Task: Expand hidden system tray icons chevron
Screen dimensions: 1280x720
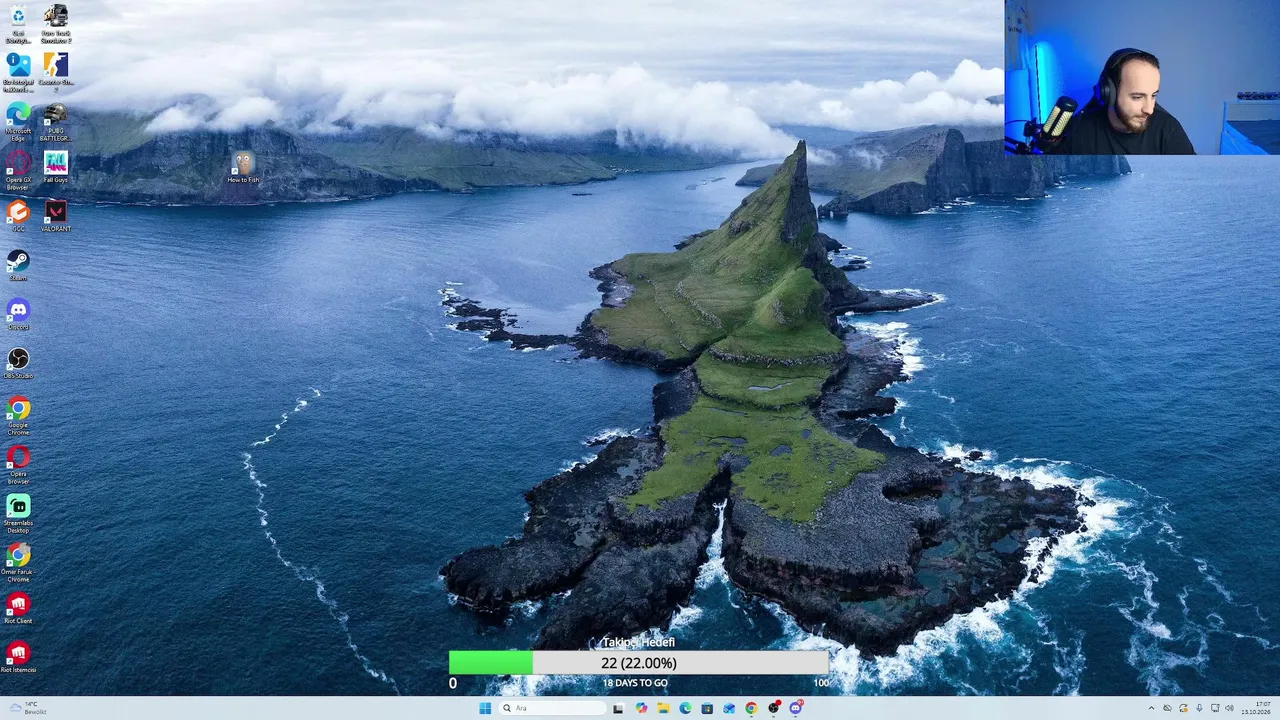Action: 1151,708
